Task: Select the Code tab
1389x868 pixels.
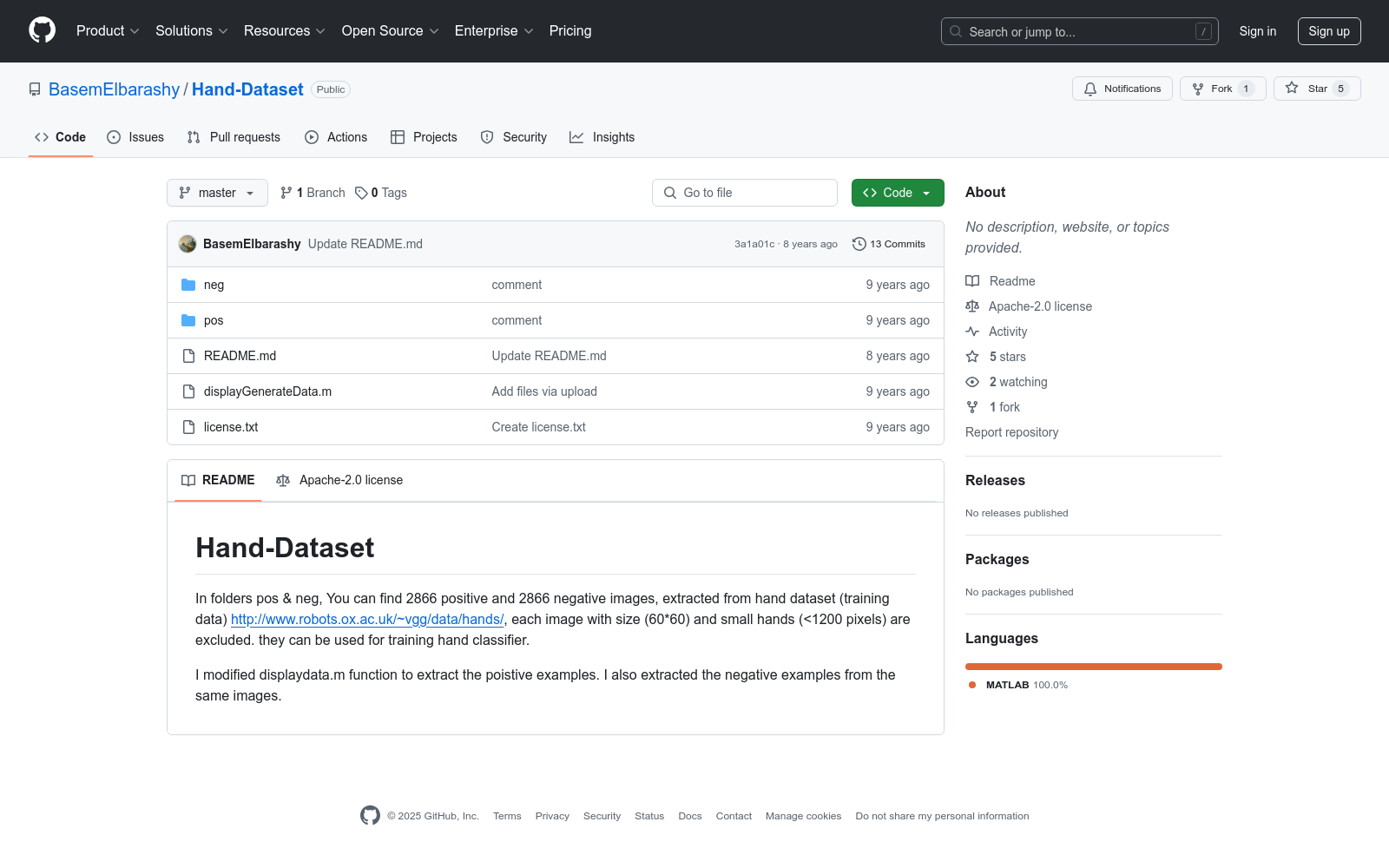Action: pos(61,137)
